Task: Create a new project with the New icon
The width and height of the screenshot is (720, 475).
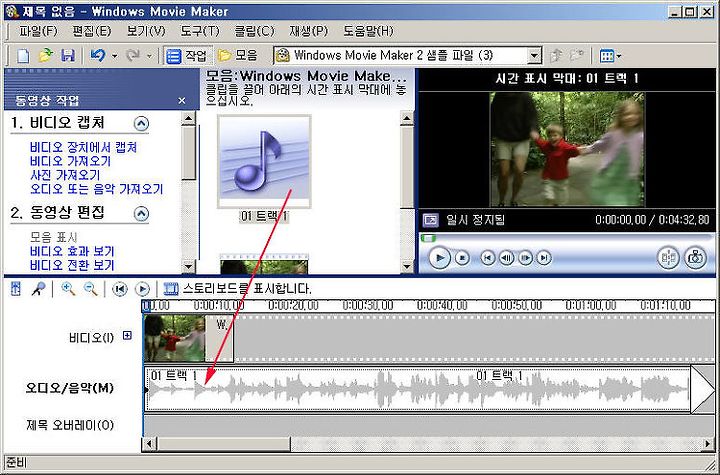Action: pos(23,56)
